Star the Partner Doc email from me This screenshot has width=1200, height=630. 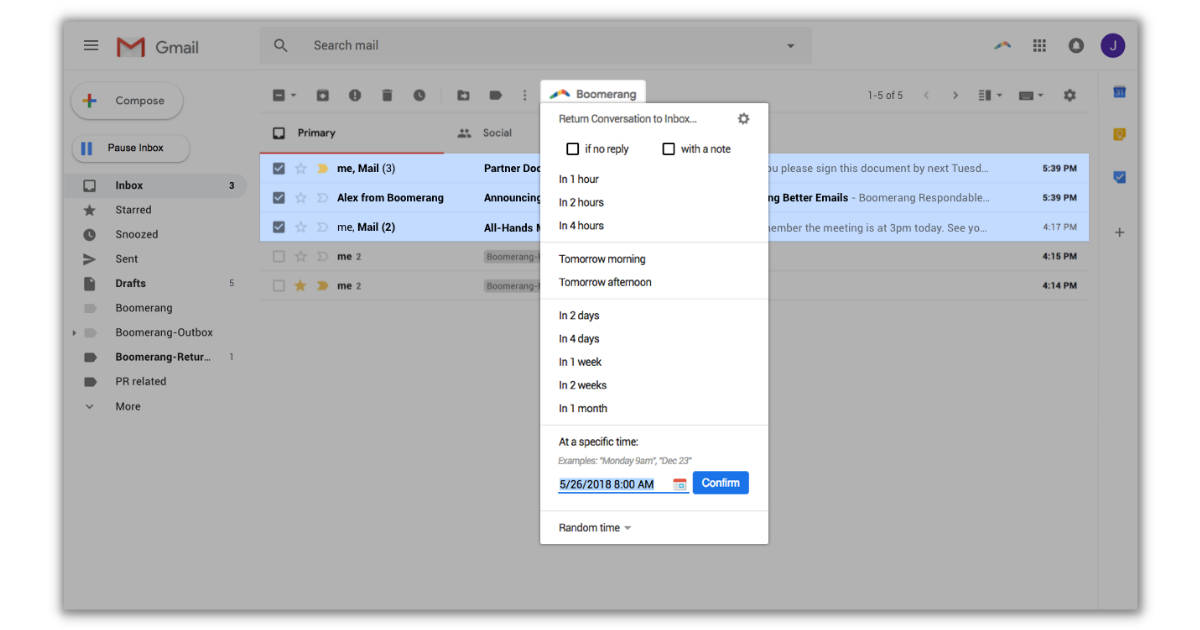[299, 168]
